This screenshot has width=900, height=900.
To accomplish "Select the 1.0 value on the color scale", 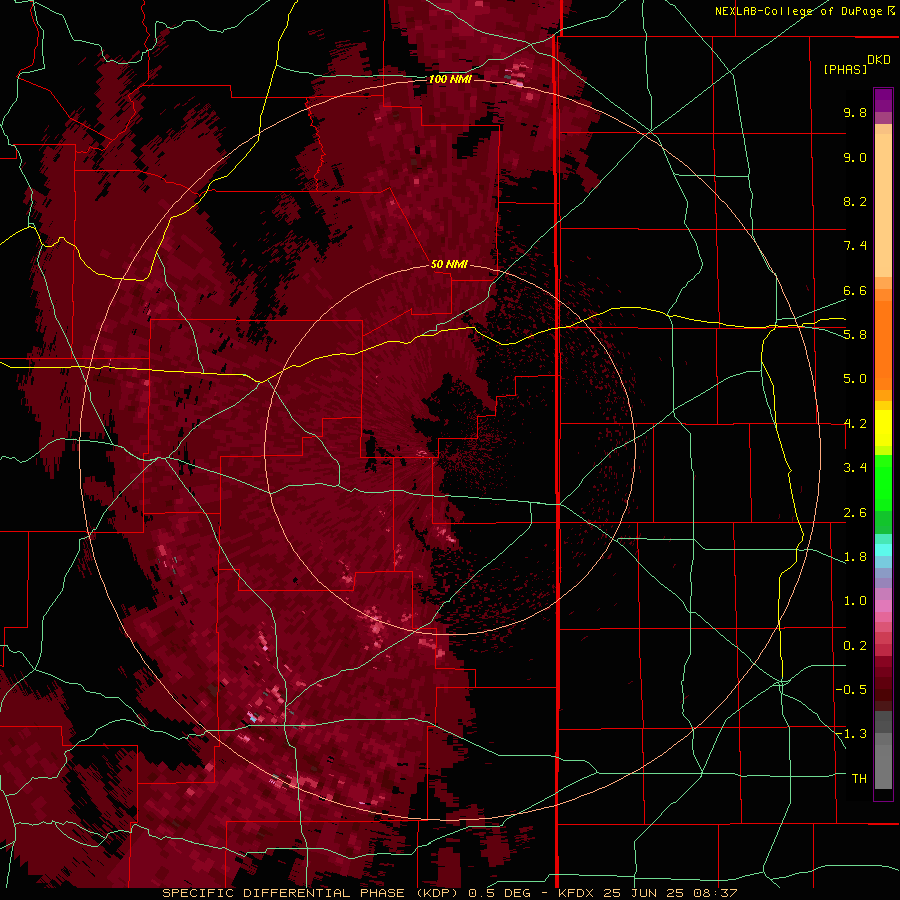I will [x=855, y=601].
